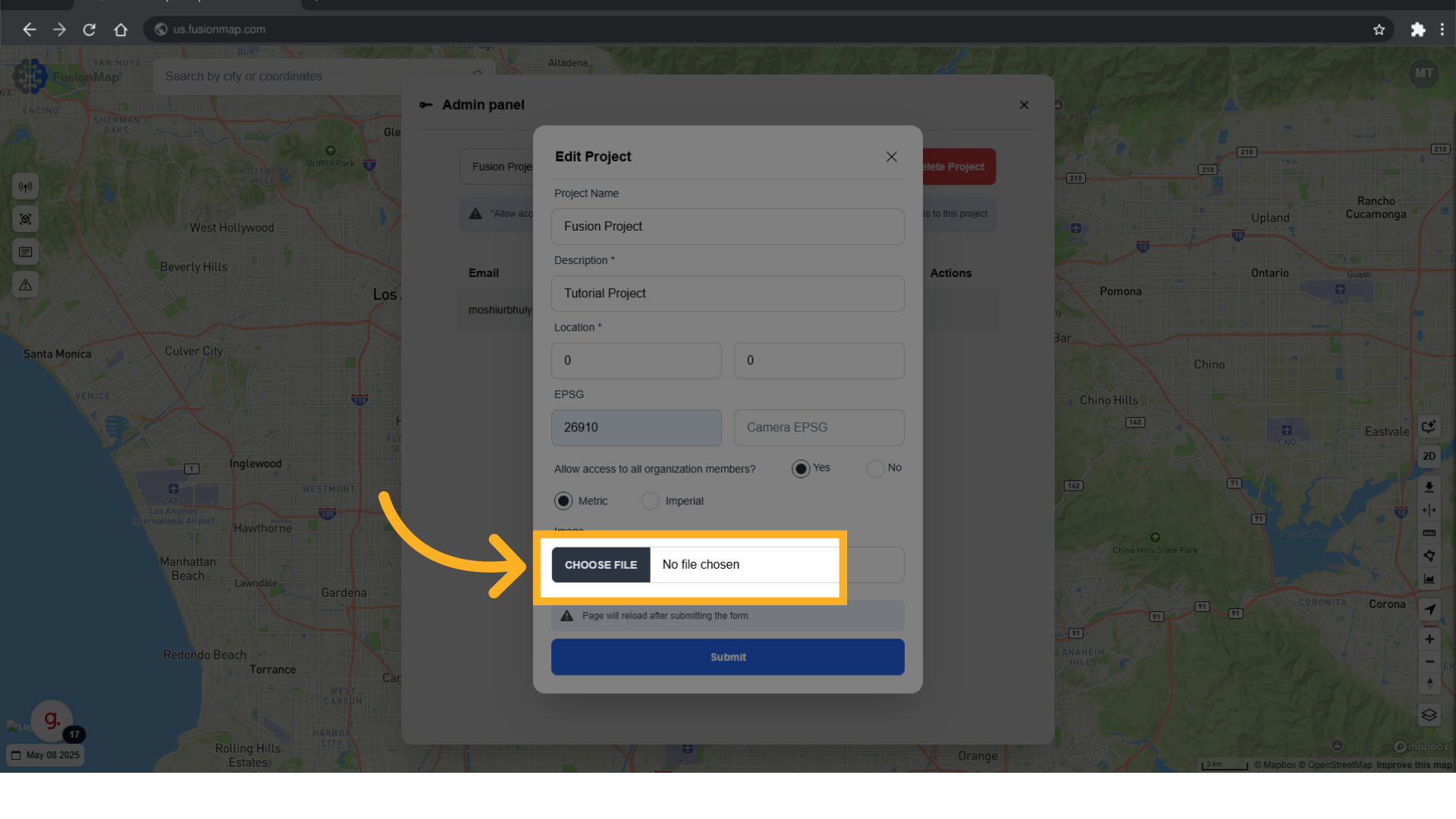The image size is (1456, 819).
Task: Click the download icon in map toolbar
Action: coord(1429,487)
